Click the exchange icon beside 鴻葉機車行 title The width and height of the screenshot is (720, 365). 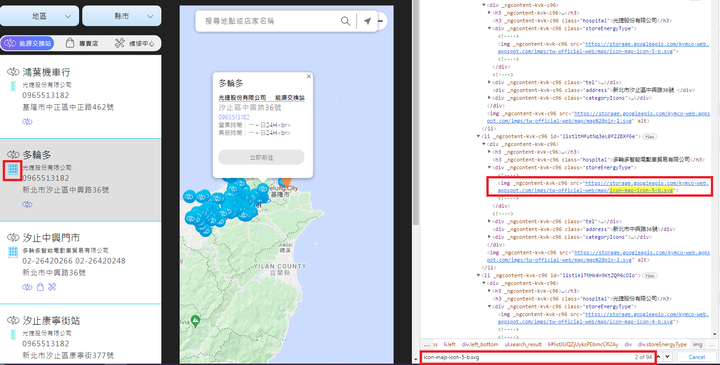(x=13, y=72)
